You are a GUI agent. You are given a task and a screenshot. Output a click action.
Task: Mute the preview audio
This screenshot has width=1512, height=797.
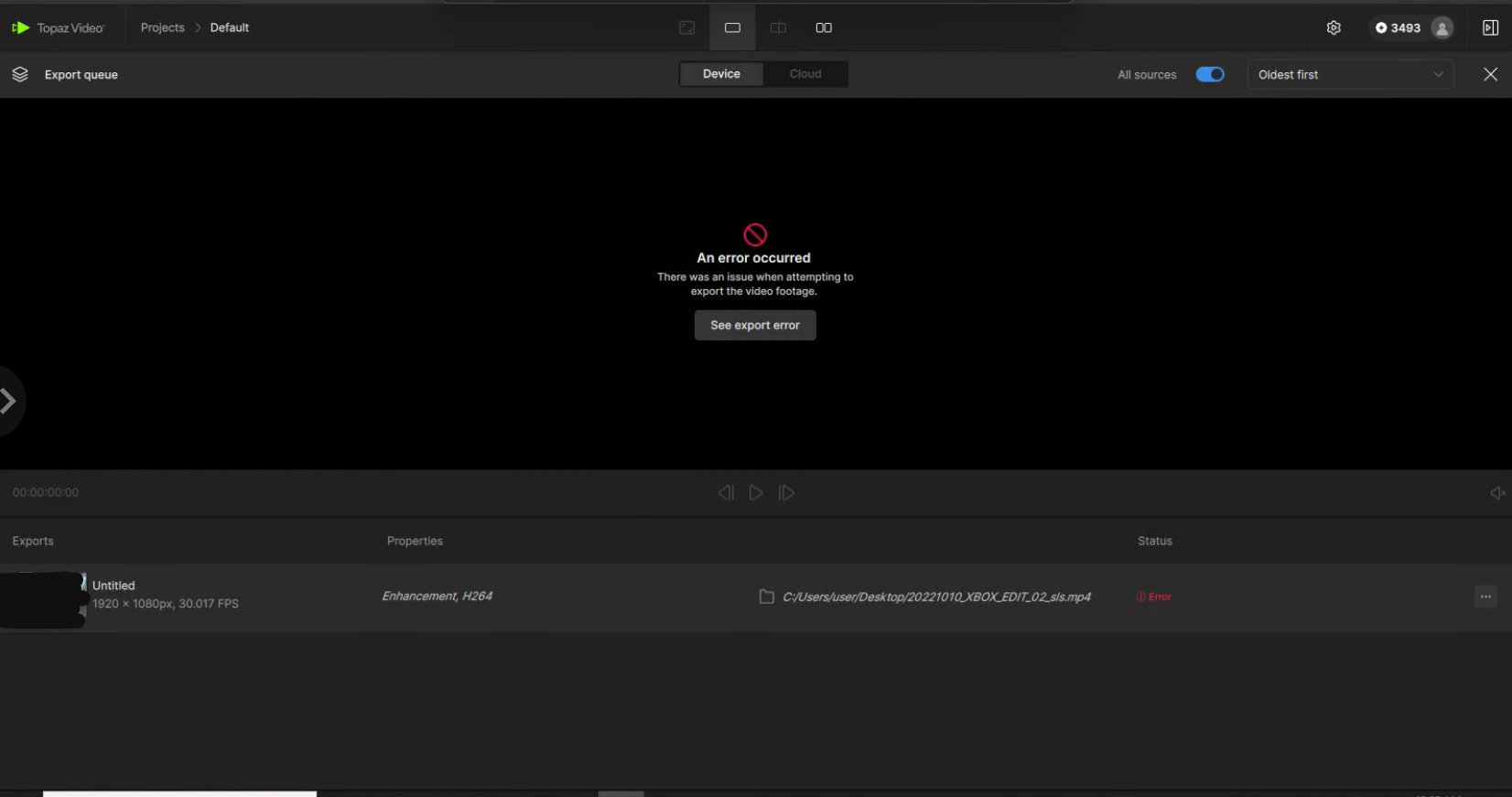[x=1497, y=493]
